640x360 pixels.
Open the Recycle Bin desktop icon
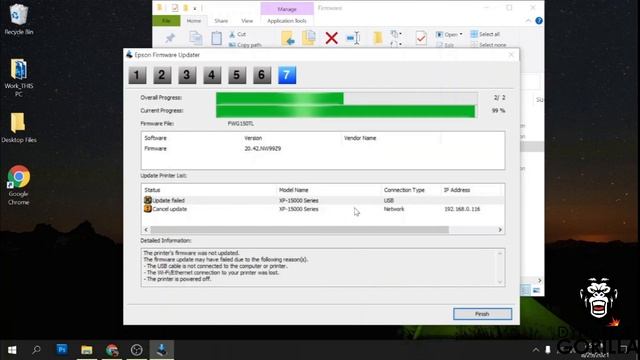[18, 19]
